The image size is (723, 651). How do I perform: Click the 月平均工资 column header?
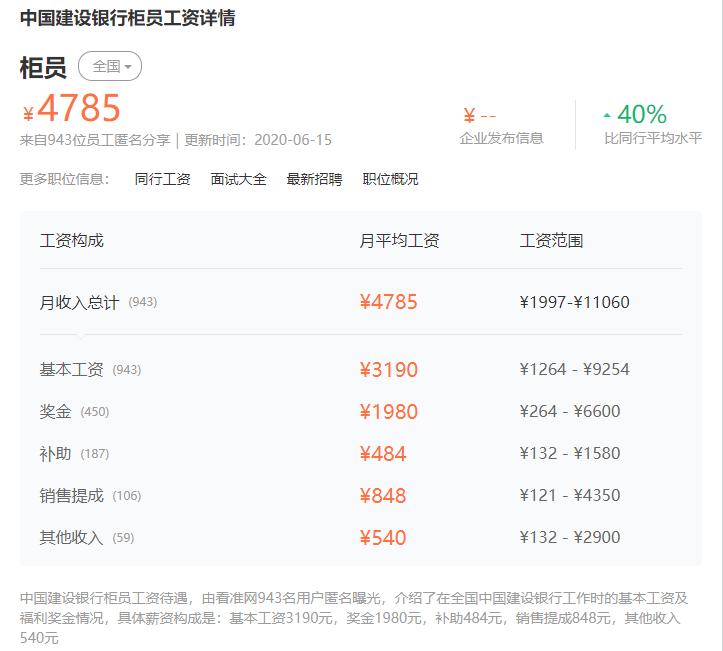tap(399, 241)
